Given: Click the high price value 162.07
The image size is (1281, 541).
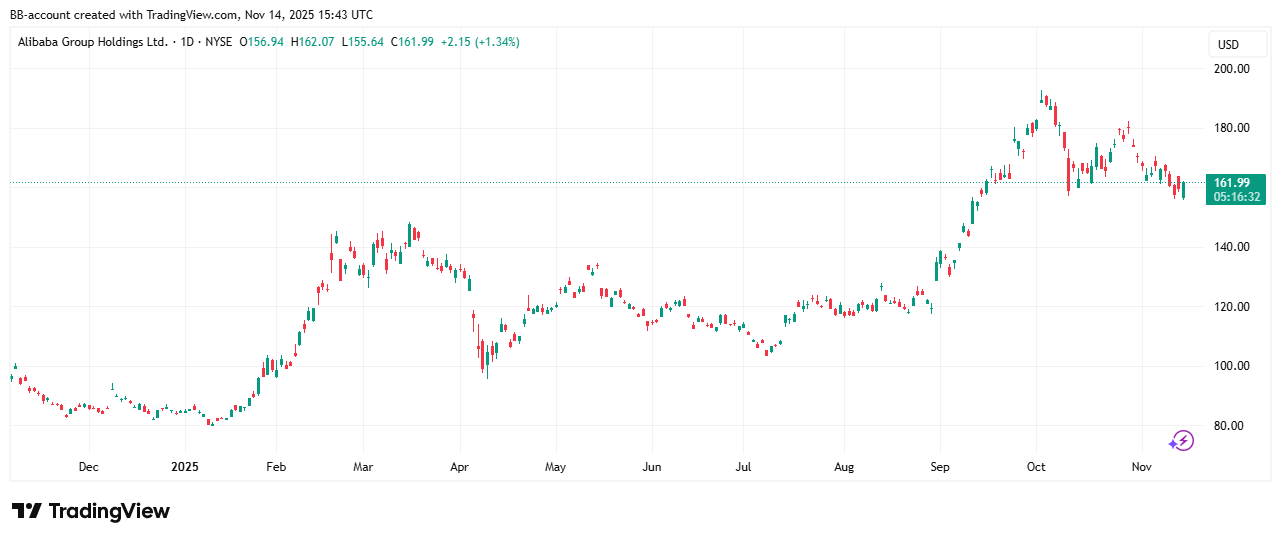Looking at the screenshot, I should pyautogui.click(x=318, y=42).
